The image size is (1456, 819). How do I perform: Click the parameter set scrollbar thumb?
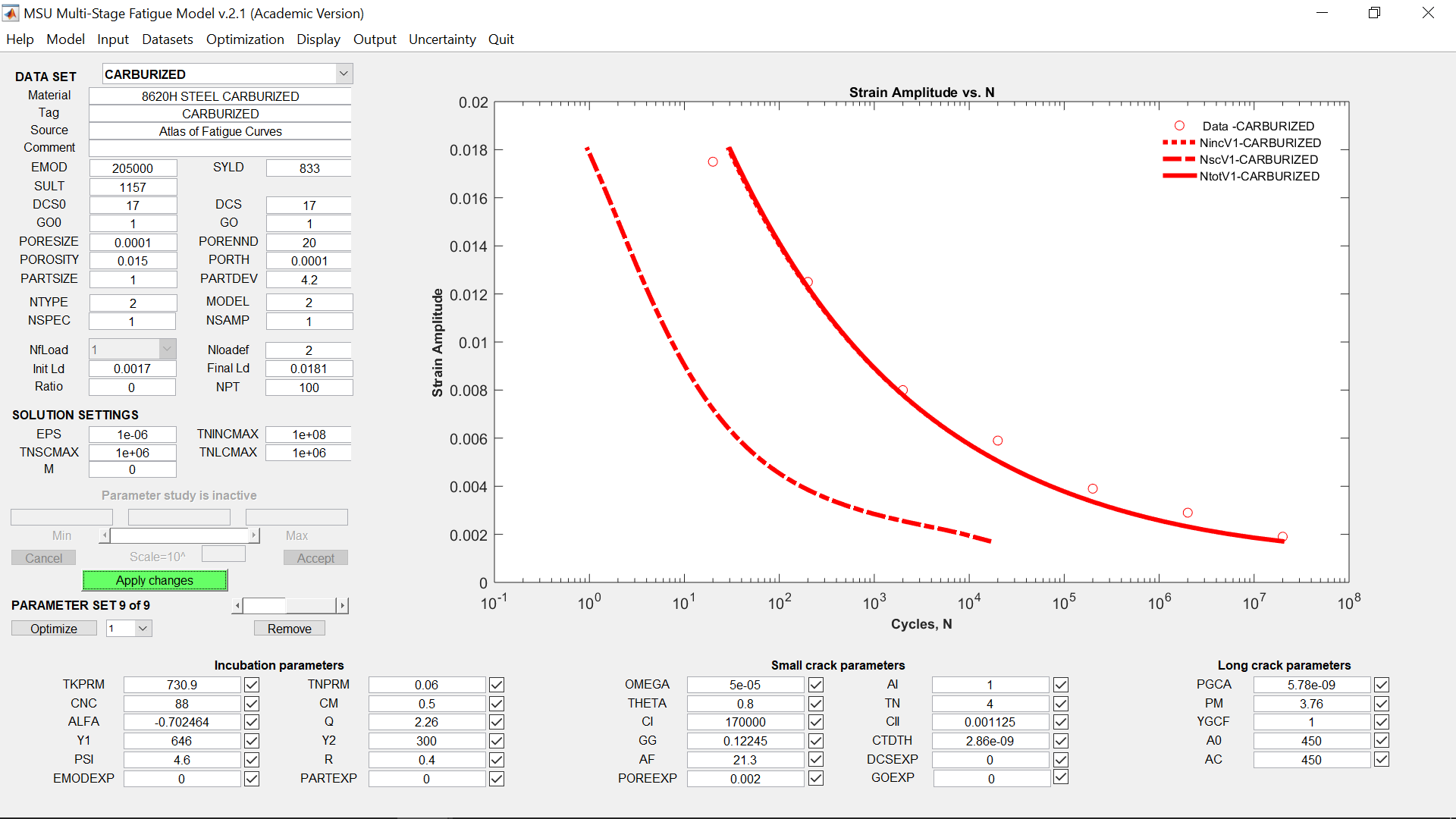click(x=265, y=605)
